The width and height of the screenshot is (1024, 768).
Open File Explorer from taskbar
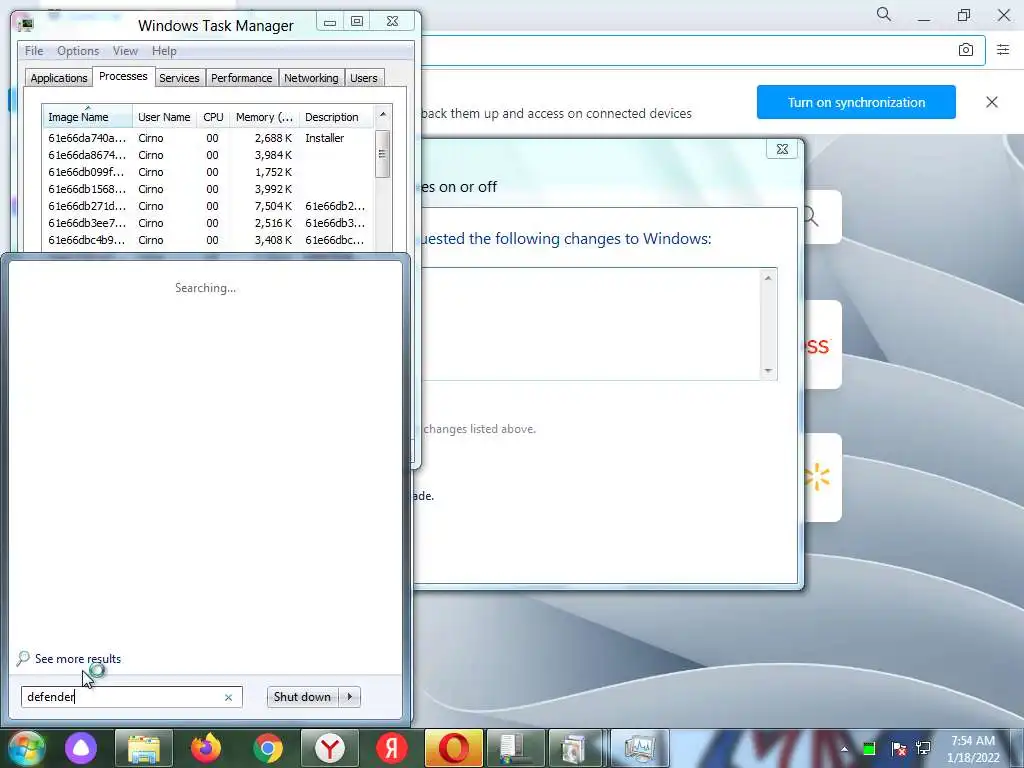click(144, 748)
